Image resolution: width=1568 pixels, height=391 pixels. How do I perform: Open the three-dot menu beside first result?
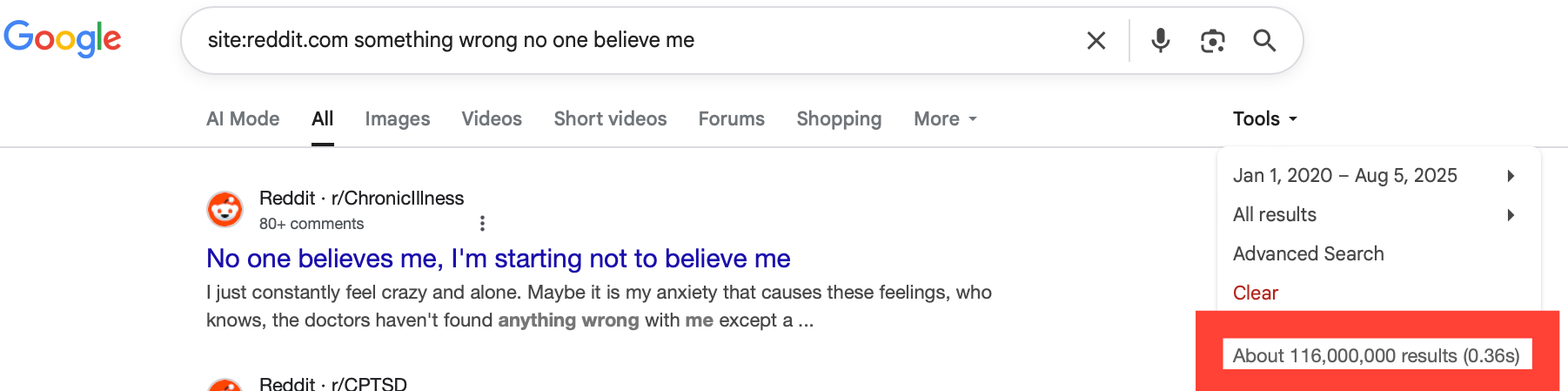(x=482, y=224)
